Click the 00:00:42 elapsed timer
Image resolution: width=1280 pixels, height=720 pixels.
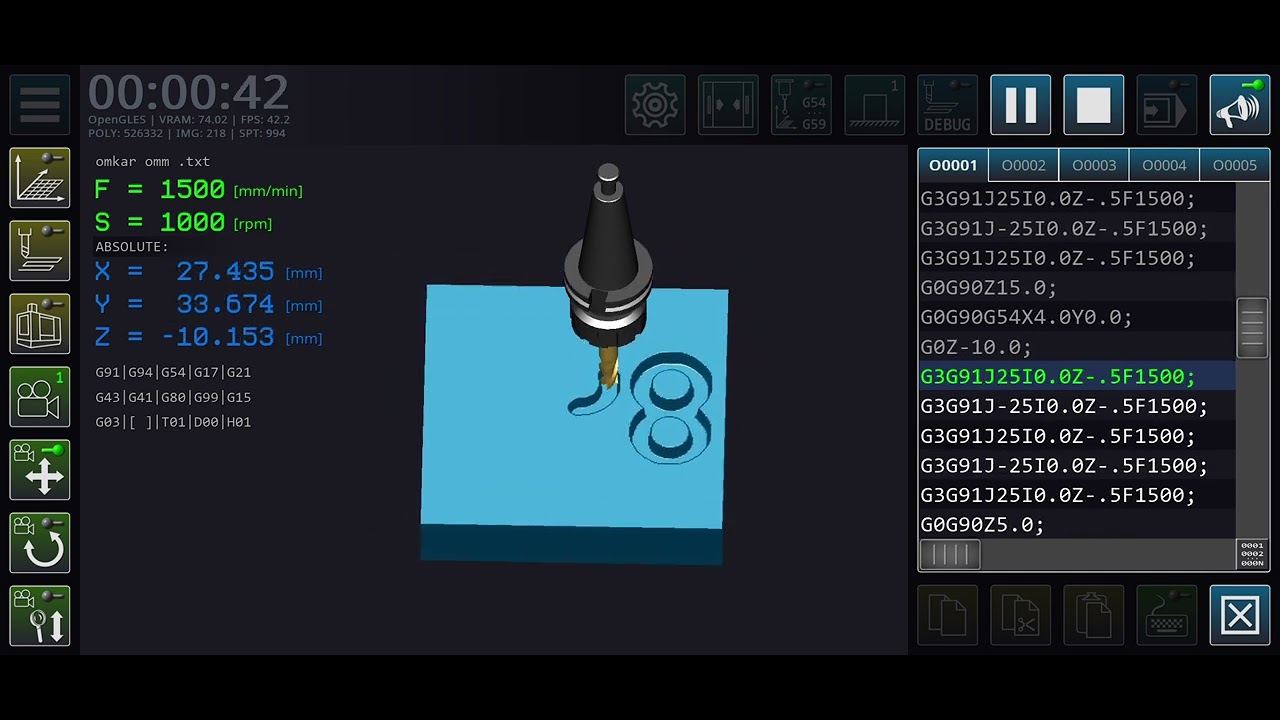(189, 93)
